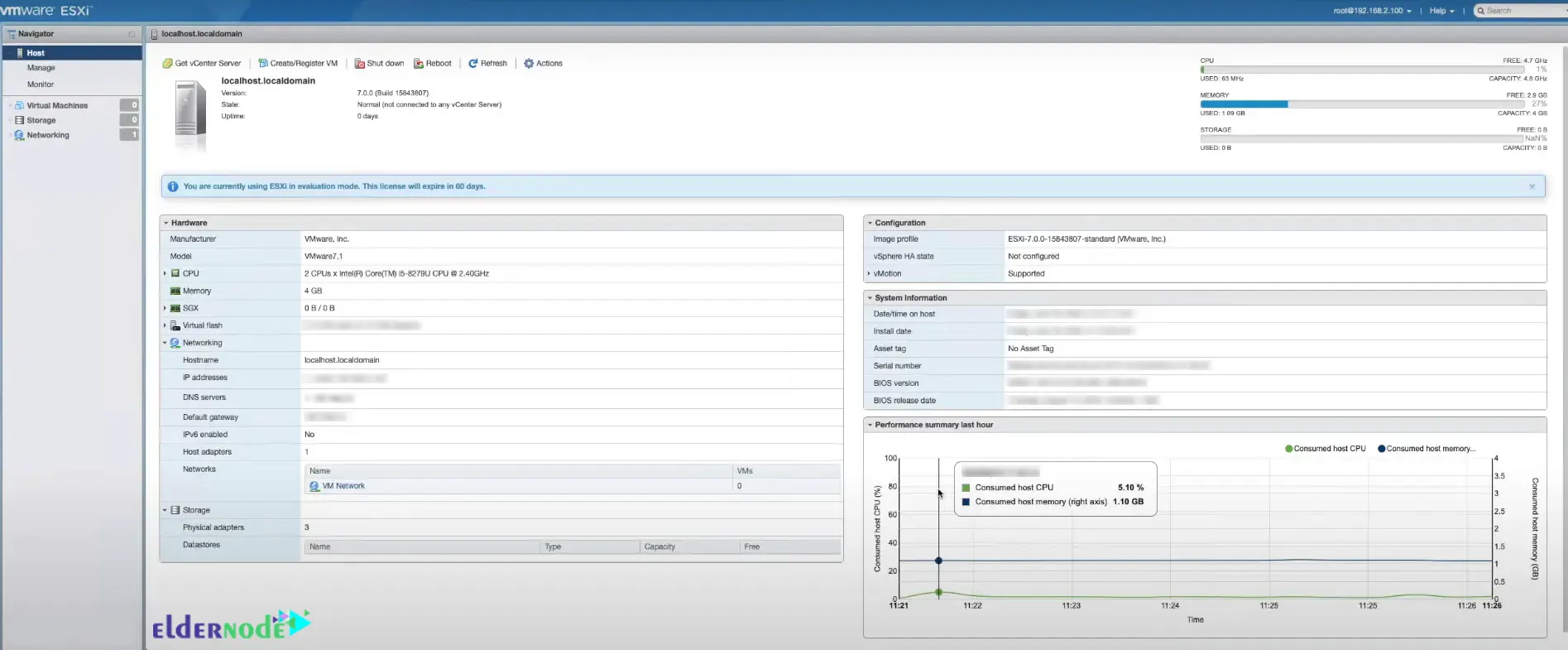Expand the CPU row in Hardware

165,273
